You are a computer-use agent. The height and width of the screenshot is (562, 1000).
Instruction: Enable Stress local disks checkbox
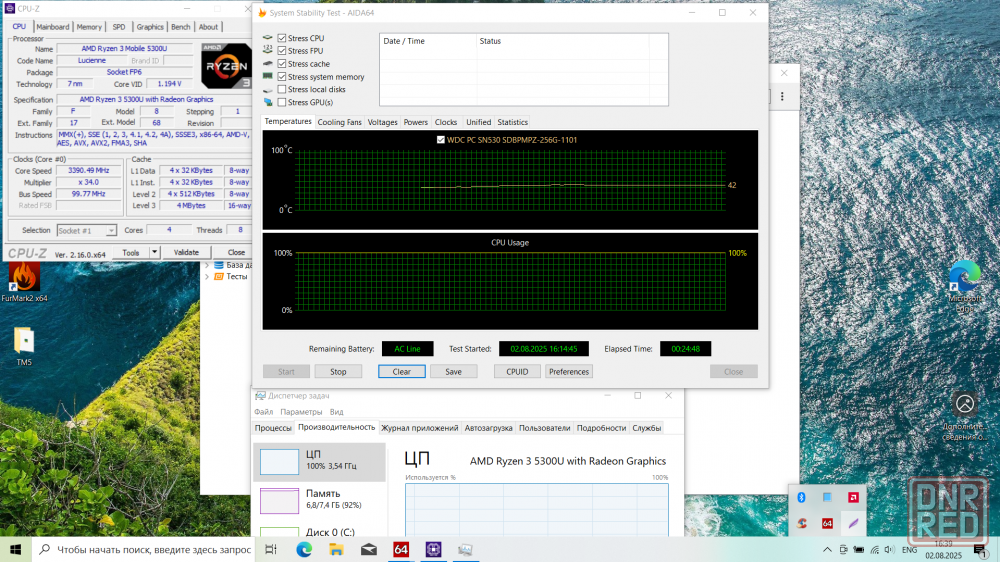point(282,89)
